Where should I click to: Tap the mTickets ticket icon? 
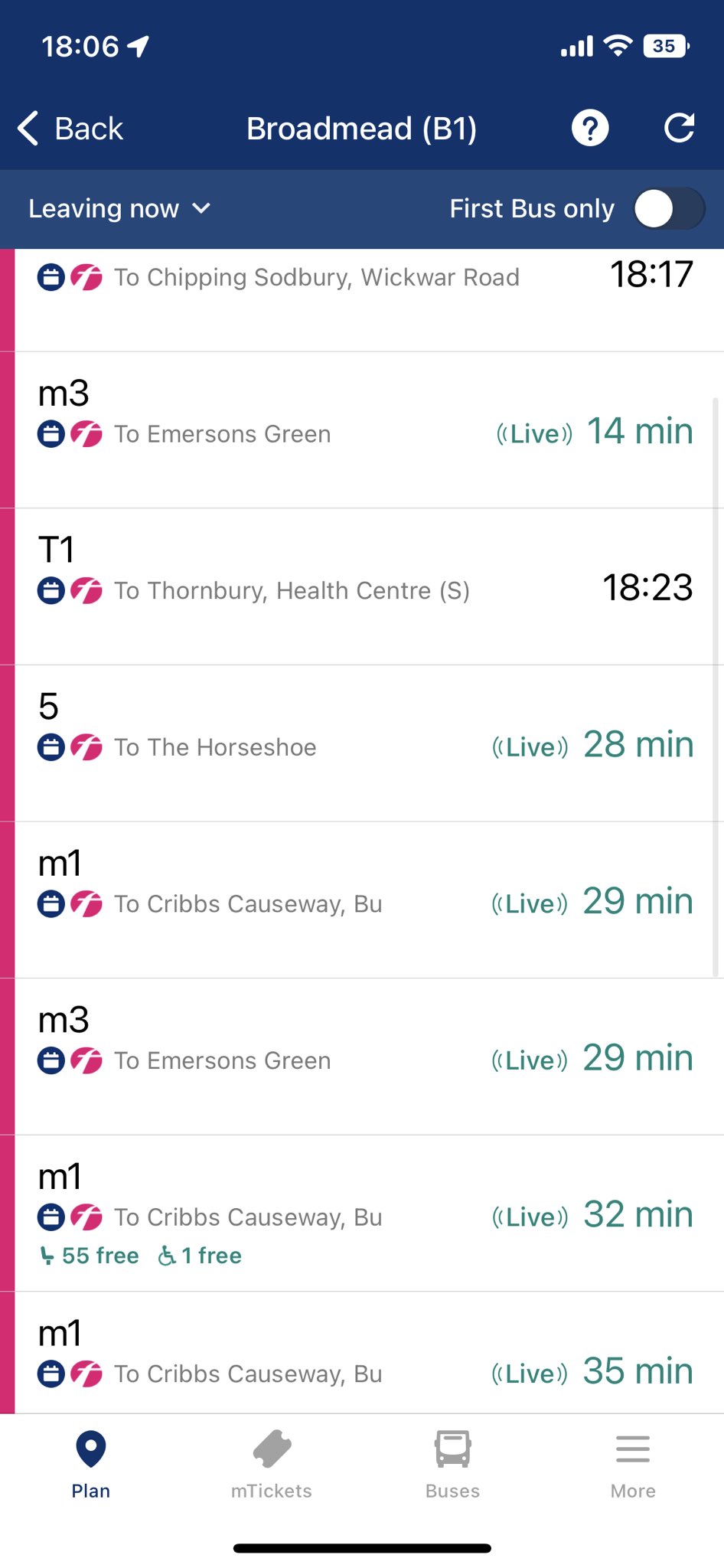[x=272, y=1449]
